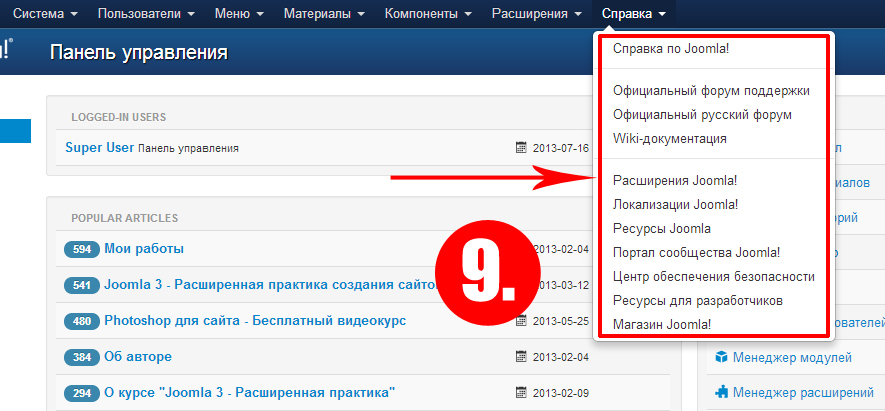
Task: Click calendar icon in О курсе row
Action: coord(521,392)
